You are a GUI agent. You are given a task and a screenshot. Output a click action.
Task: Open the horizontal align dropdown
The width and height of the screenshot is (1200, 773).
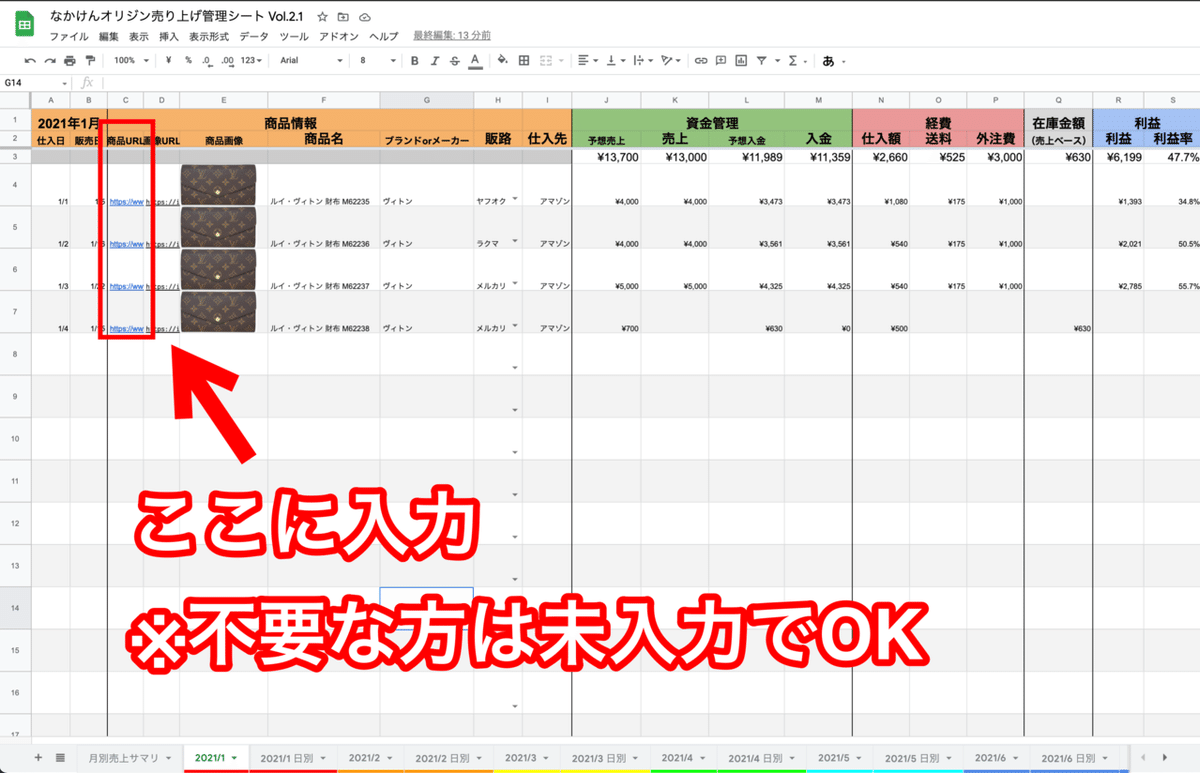pyautogui.click(x=589, y=60)
